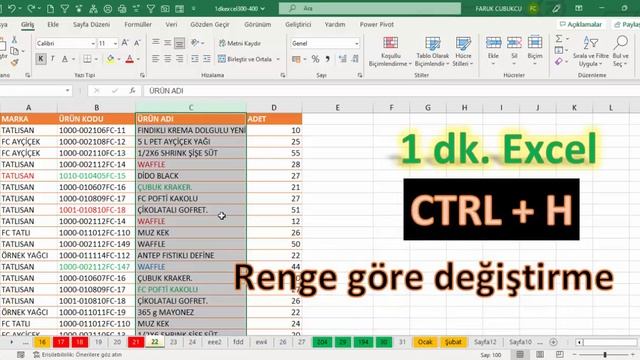640x360 pixels.
Task: Switch to the Şubat sheet tab
Action: click(x=453, y=342)
